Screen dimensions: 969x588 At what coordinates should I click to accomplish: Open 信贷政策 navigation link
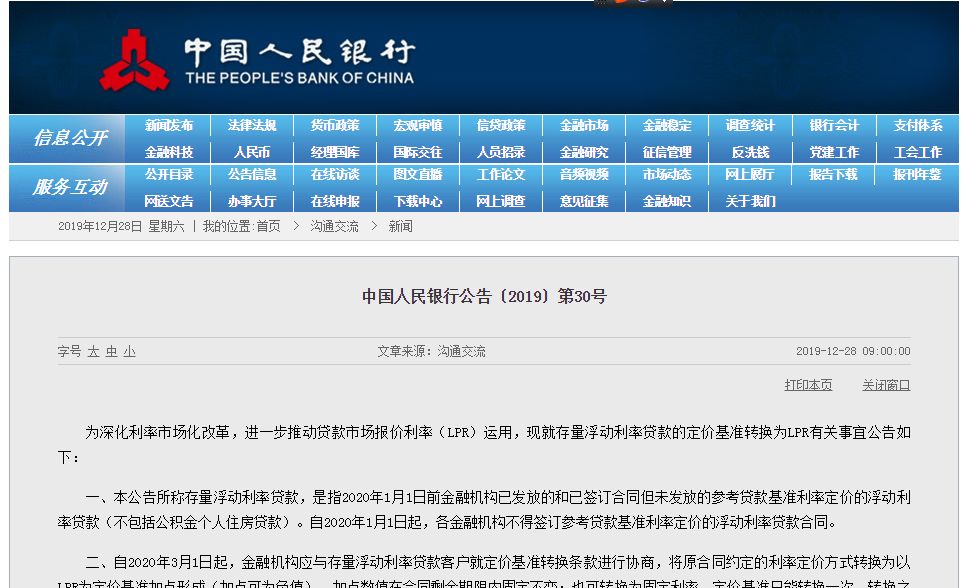pyautogui.click(x=501, y=126)
